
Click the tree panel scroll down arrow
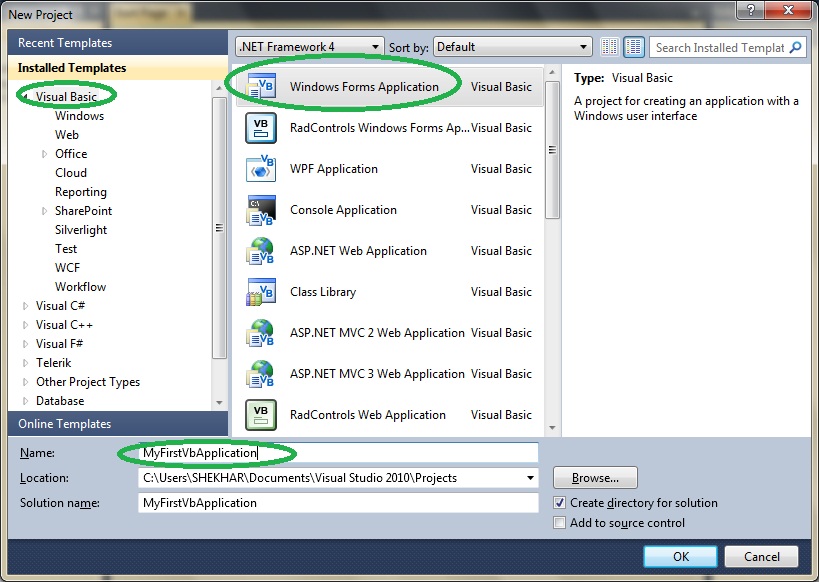tap(219, 402)
